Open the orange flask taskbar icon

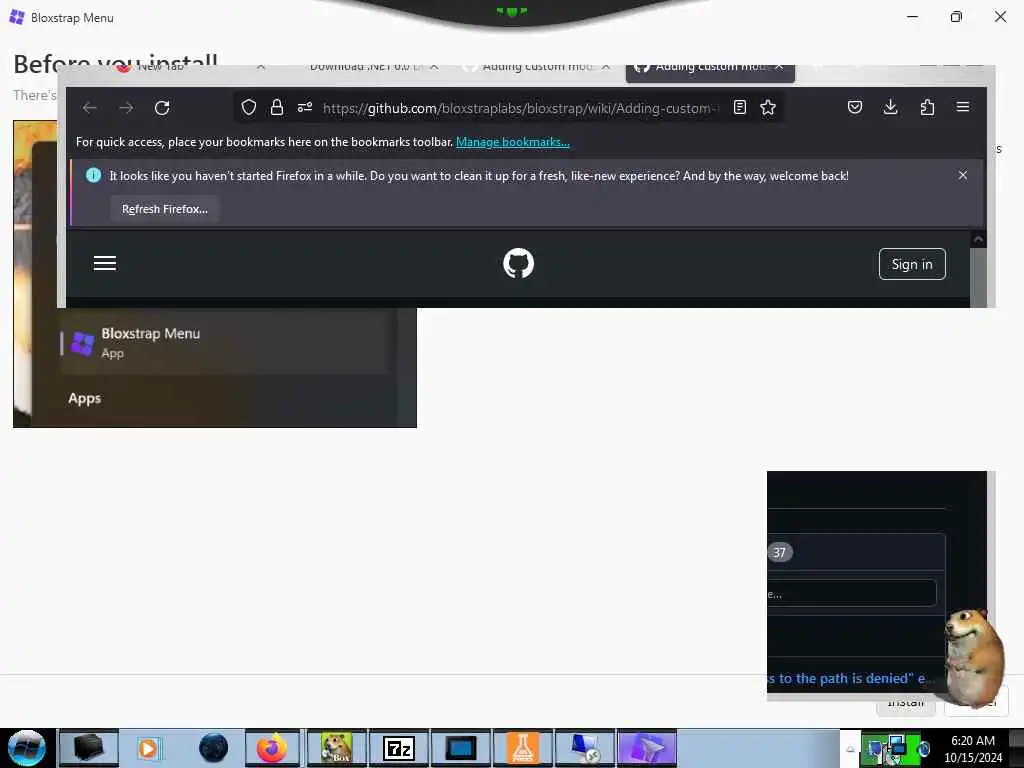pos(522,748)
